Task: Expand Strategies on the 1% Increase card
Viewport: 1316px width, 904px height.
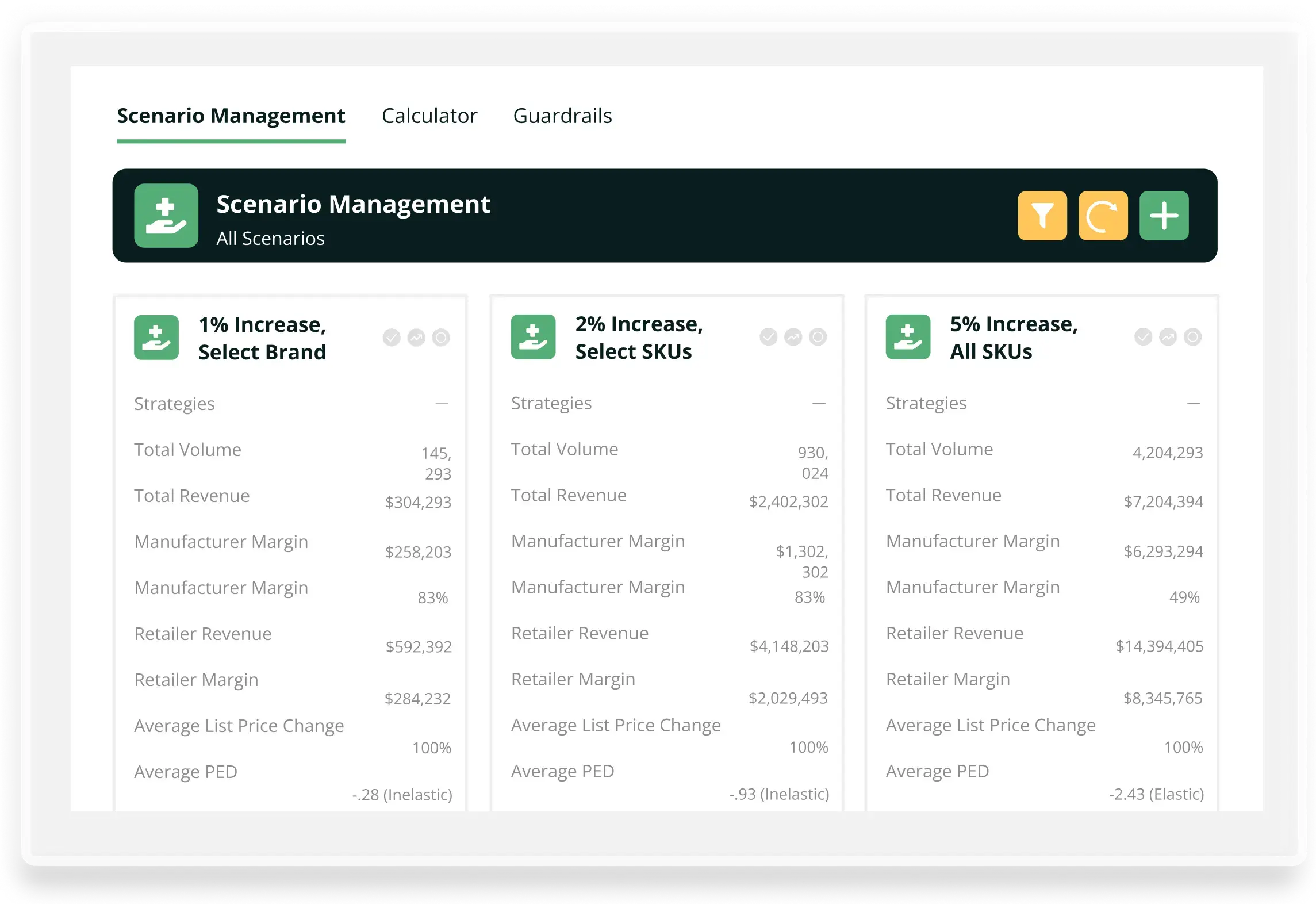Action: pyautogui.click(x=442, y=404)
